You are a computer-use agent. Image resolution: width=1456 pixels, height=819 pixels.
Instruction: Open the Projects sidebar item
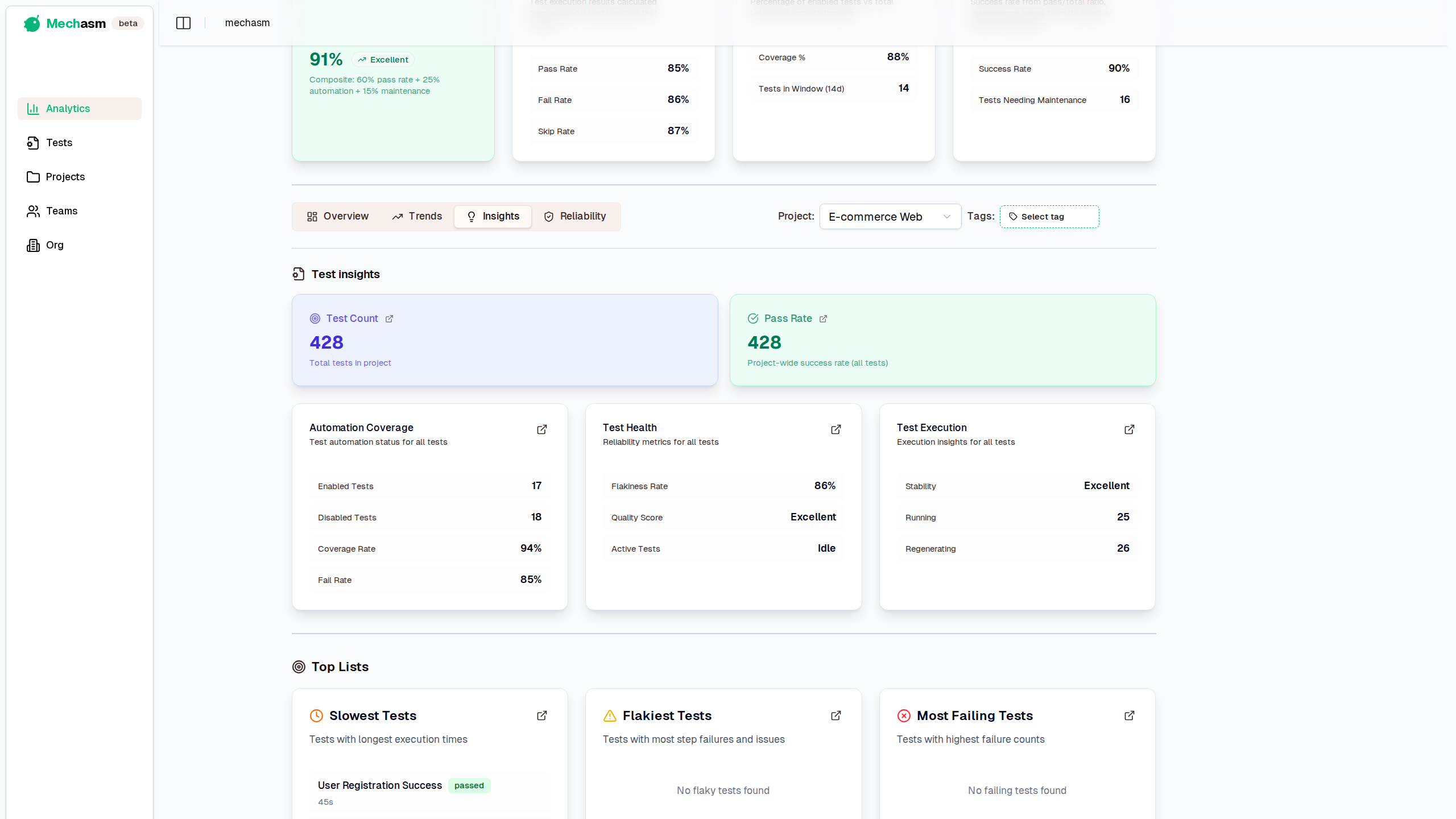tap(65, 177)
